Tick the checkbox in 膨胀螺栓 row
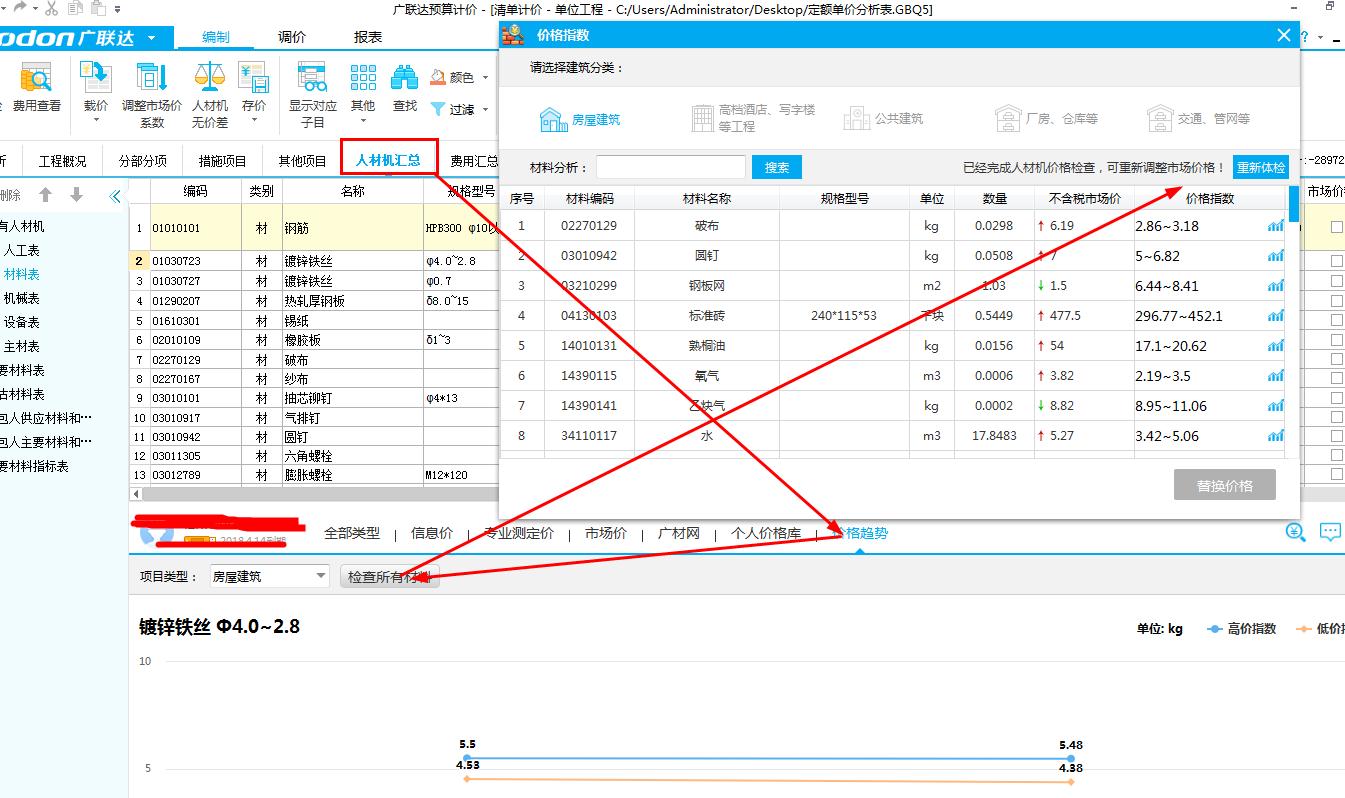 coord(1337,475)
